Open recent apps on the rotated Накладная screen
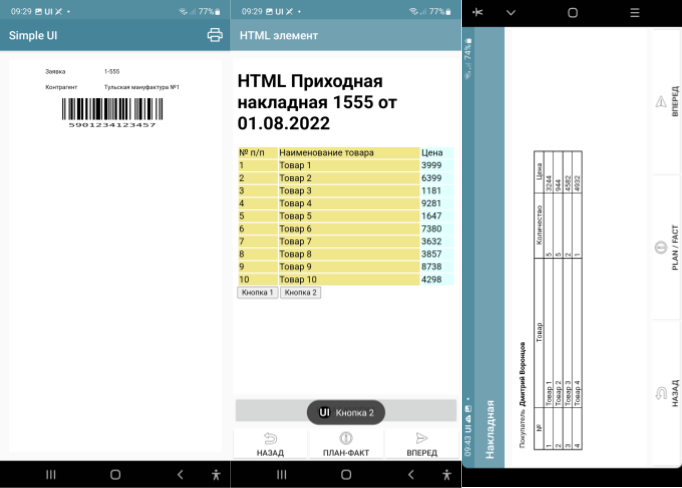The image size is (682, 488). 634,12
